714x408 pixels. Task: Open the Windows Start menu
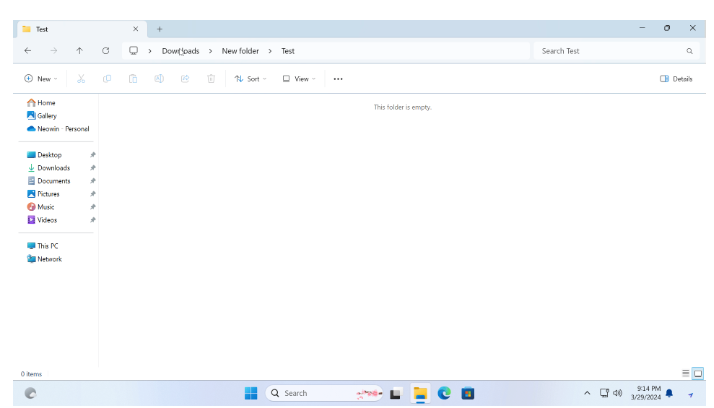tap(251, 393)
